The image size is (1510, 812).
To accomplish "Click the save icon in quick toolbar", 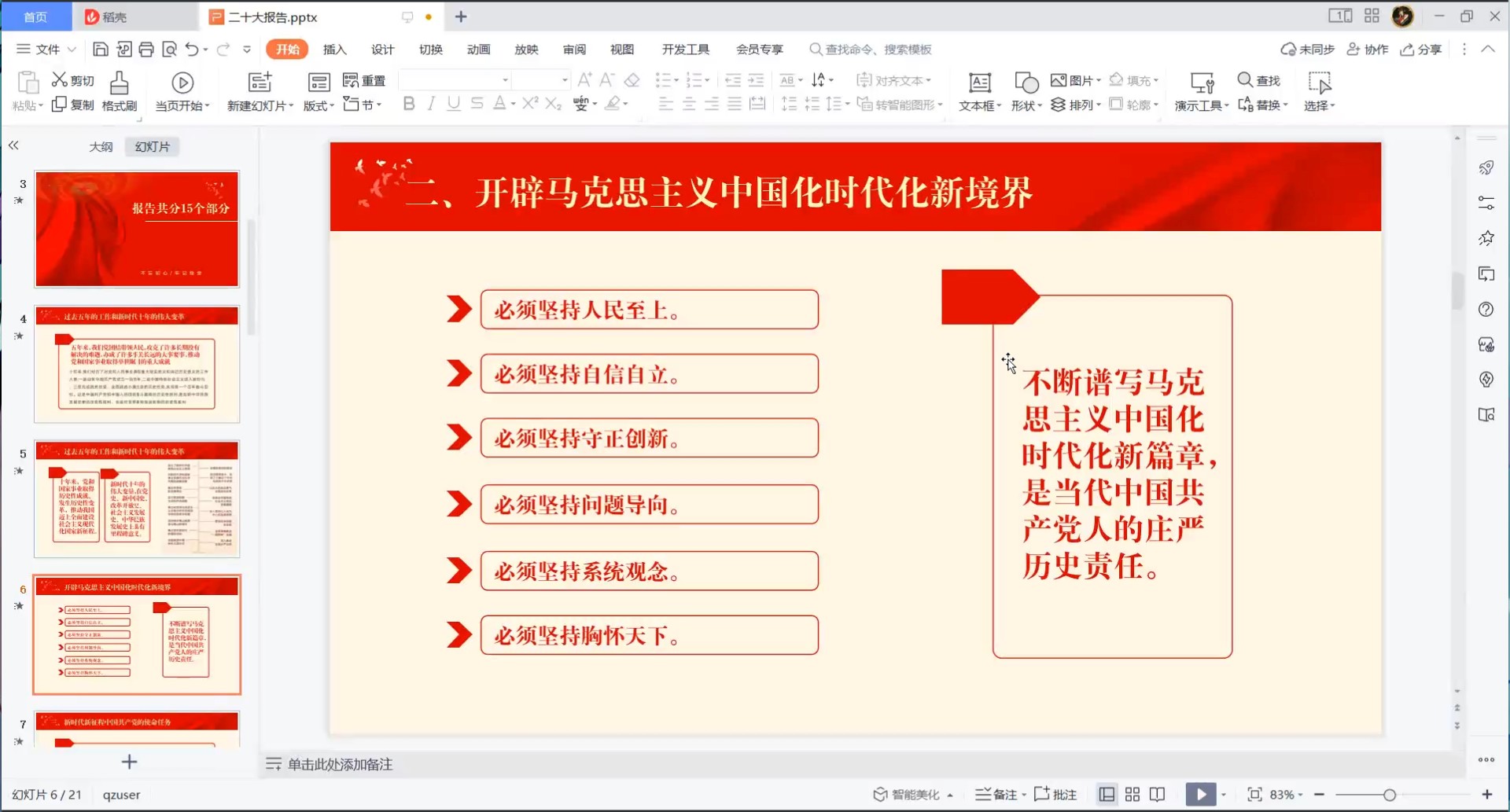I will (100, 50).
